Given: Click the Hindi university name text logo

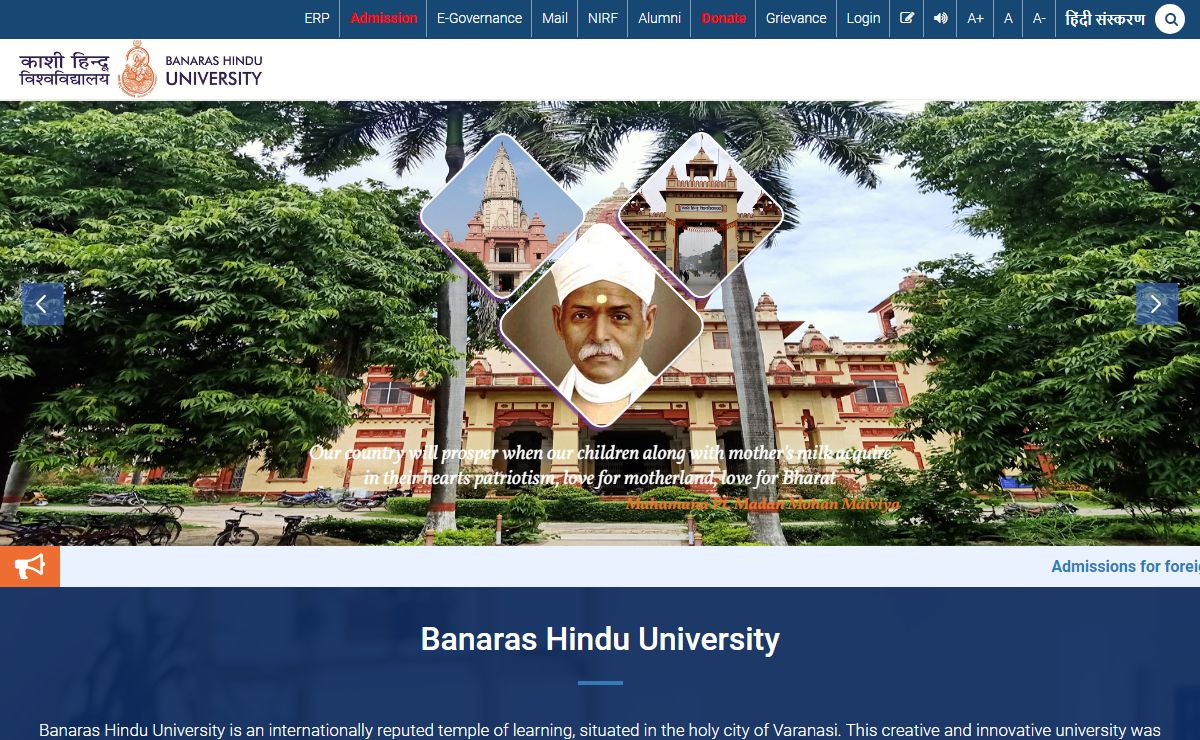Looking at the screenshot, I should (x=66, y=70).
